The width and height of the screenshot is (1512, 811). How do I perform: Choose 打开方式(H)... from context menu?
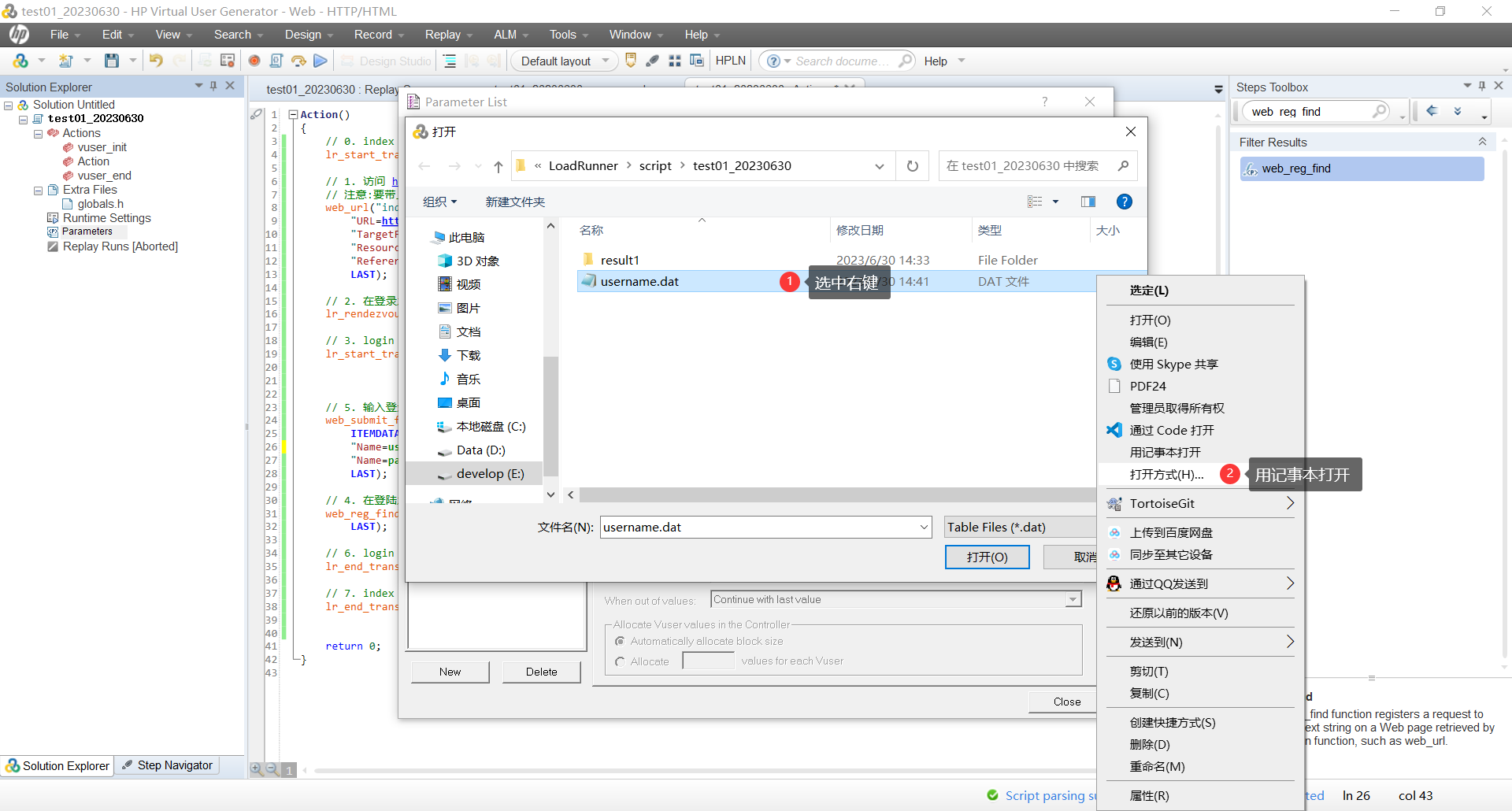[x=1166, y=474]
